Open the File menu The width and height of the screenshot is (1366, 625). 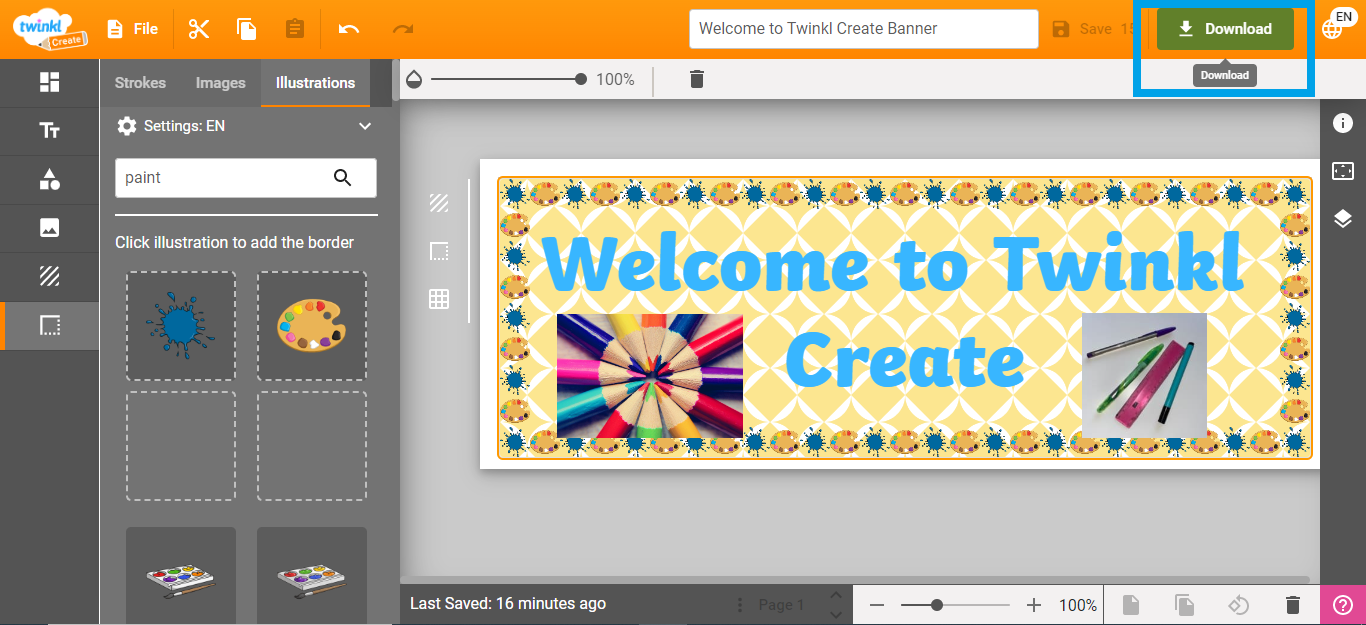coord(132,28)
